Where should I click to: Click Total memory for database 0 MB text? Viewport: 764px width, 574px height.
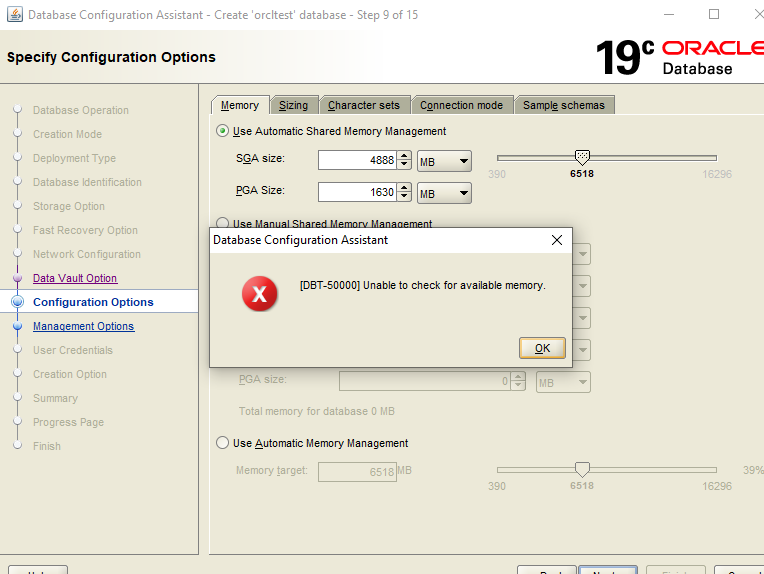pos(317,411)
